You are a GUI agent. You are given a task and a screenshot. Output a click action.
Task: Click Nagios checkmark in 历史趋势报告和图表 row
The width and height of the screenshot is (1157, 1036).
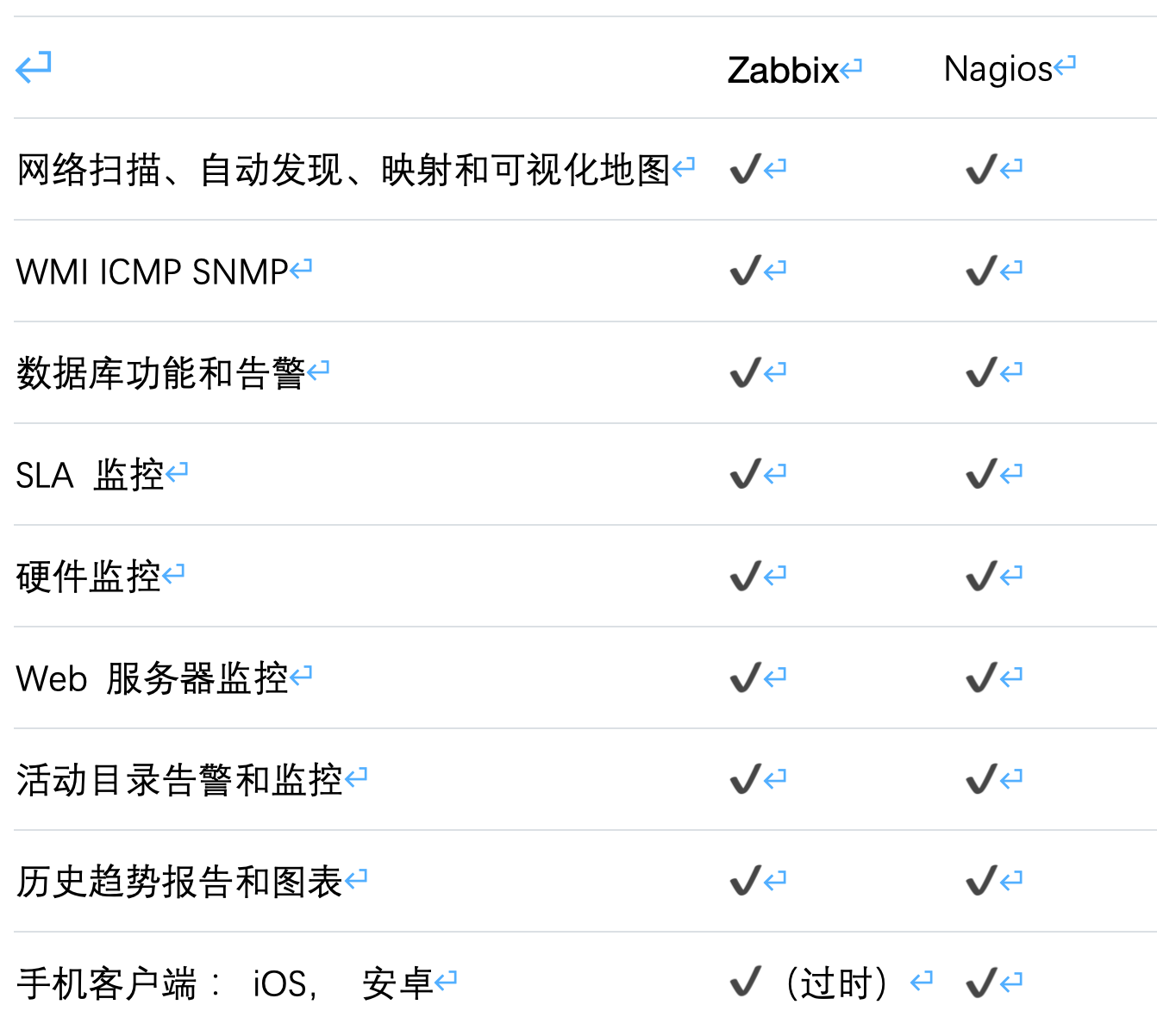981,881
